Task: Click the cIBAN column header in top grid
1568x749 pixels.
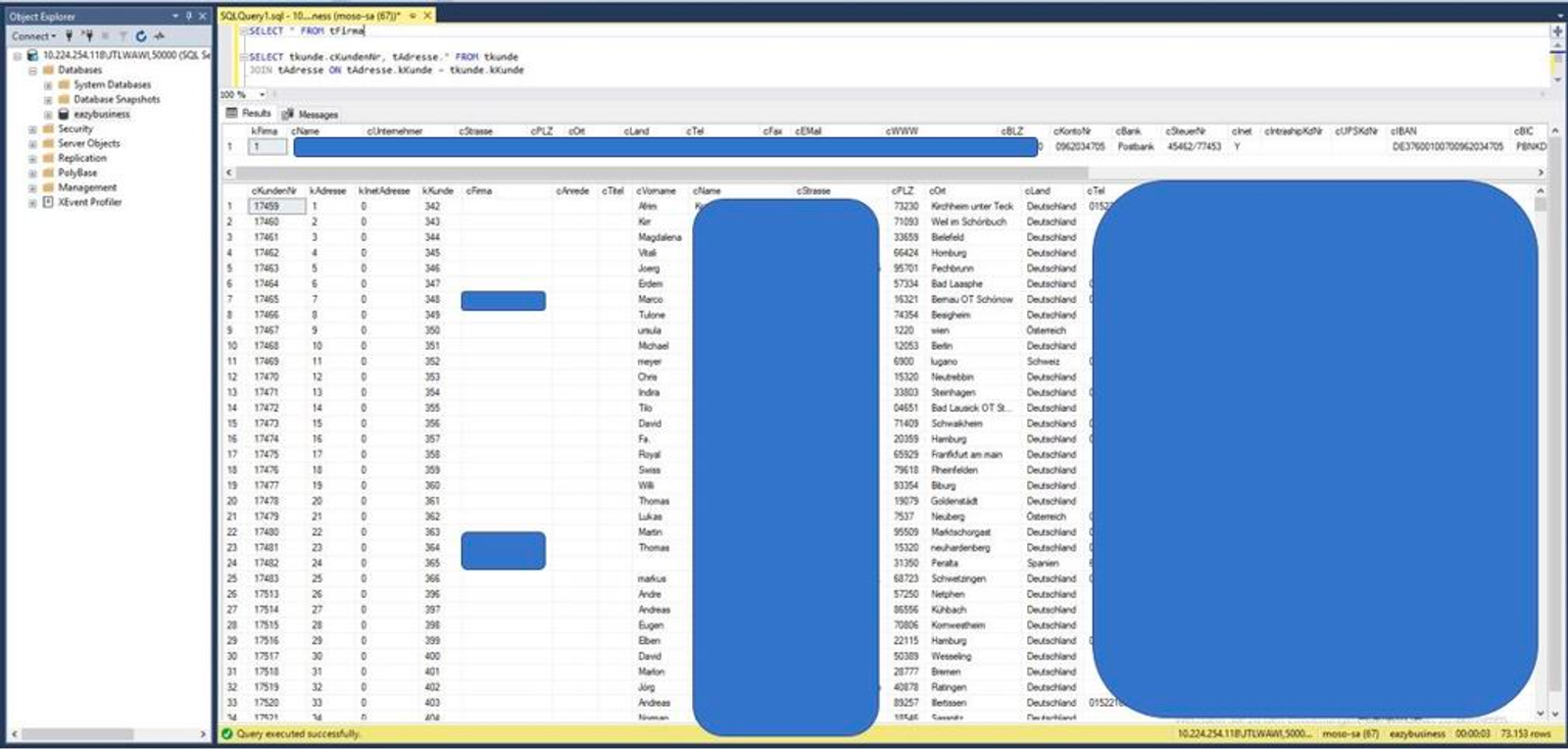Action: pos(1403,131)
